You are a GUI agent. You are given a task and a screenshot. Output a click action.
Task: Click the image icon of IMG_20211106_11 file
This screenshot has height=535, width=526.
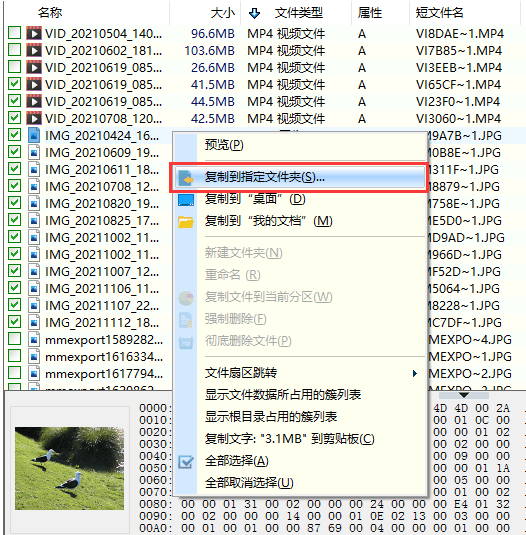34,288
